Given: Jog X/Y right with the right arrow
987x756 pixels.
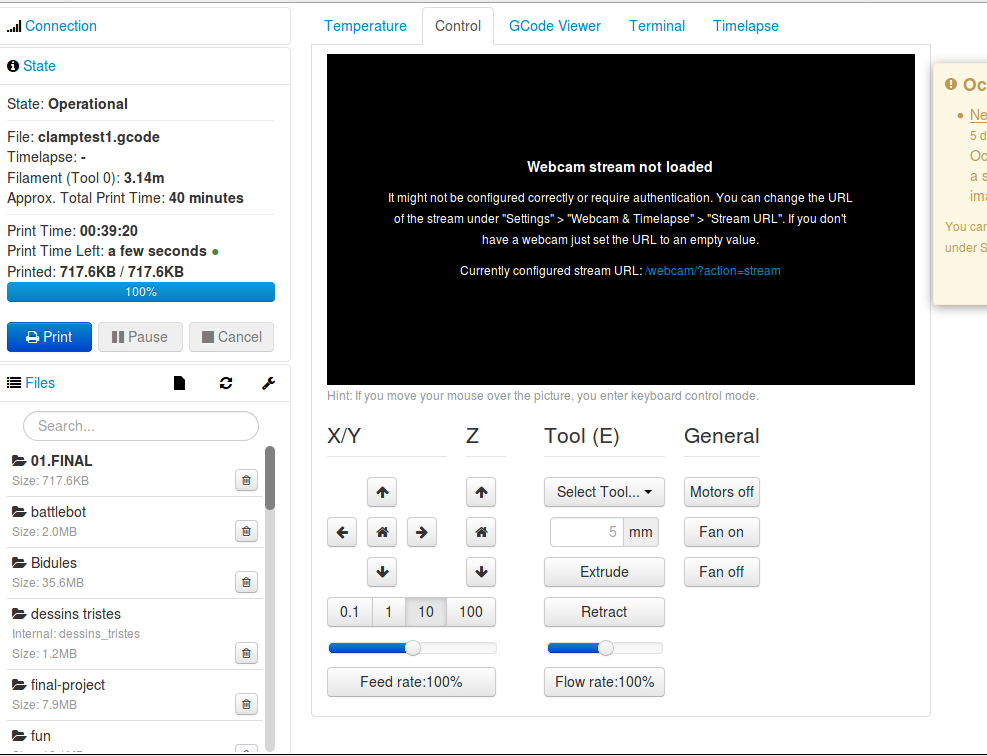Looking at the screenshot, I should [422, 533].
